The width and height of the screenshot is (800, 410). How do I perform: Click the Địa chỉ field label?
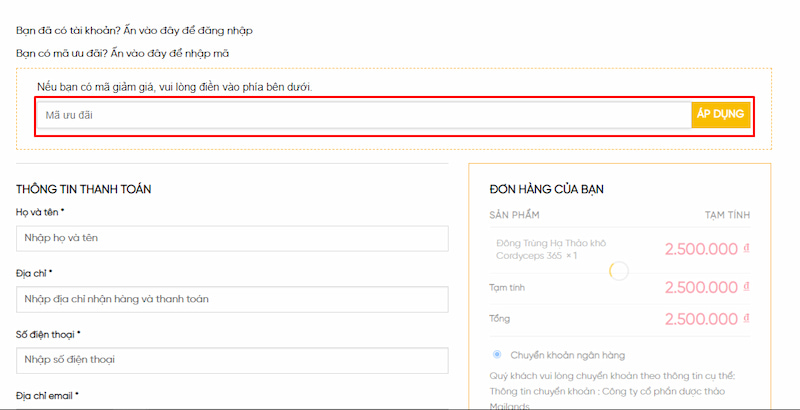[34, 273]
